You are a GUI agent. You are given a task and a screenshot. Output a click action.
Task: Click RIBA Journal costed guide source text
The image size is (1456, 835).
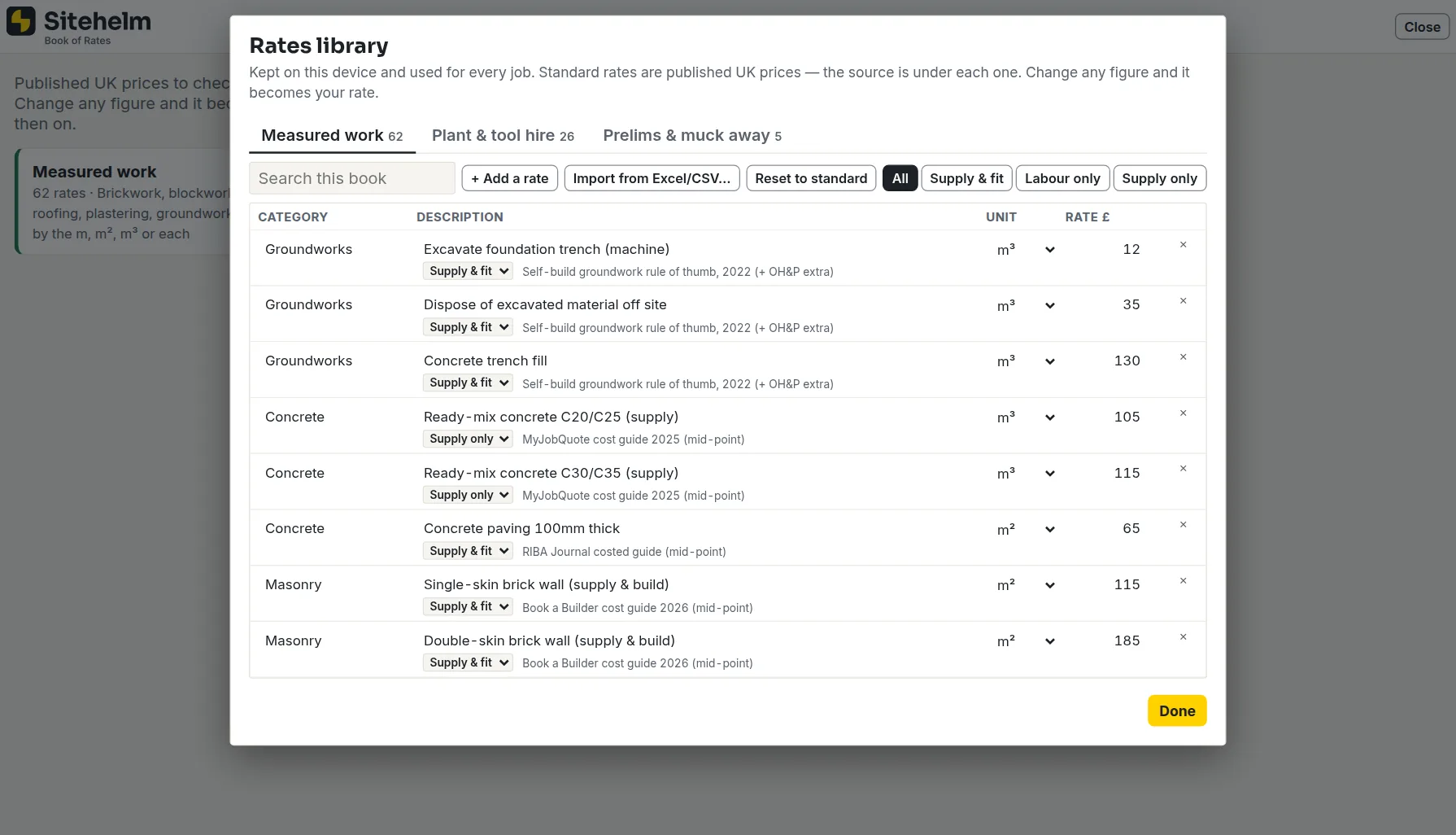point(624,552)
